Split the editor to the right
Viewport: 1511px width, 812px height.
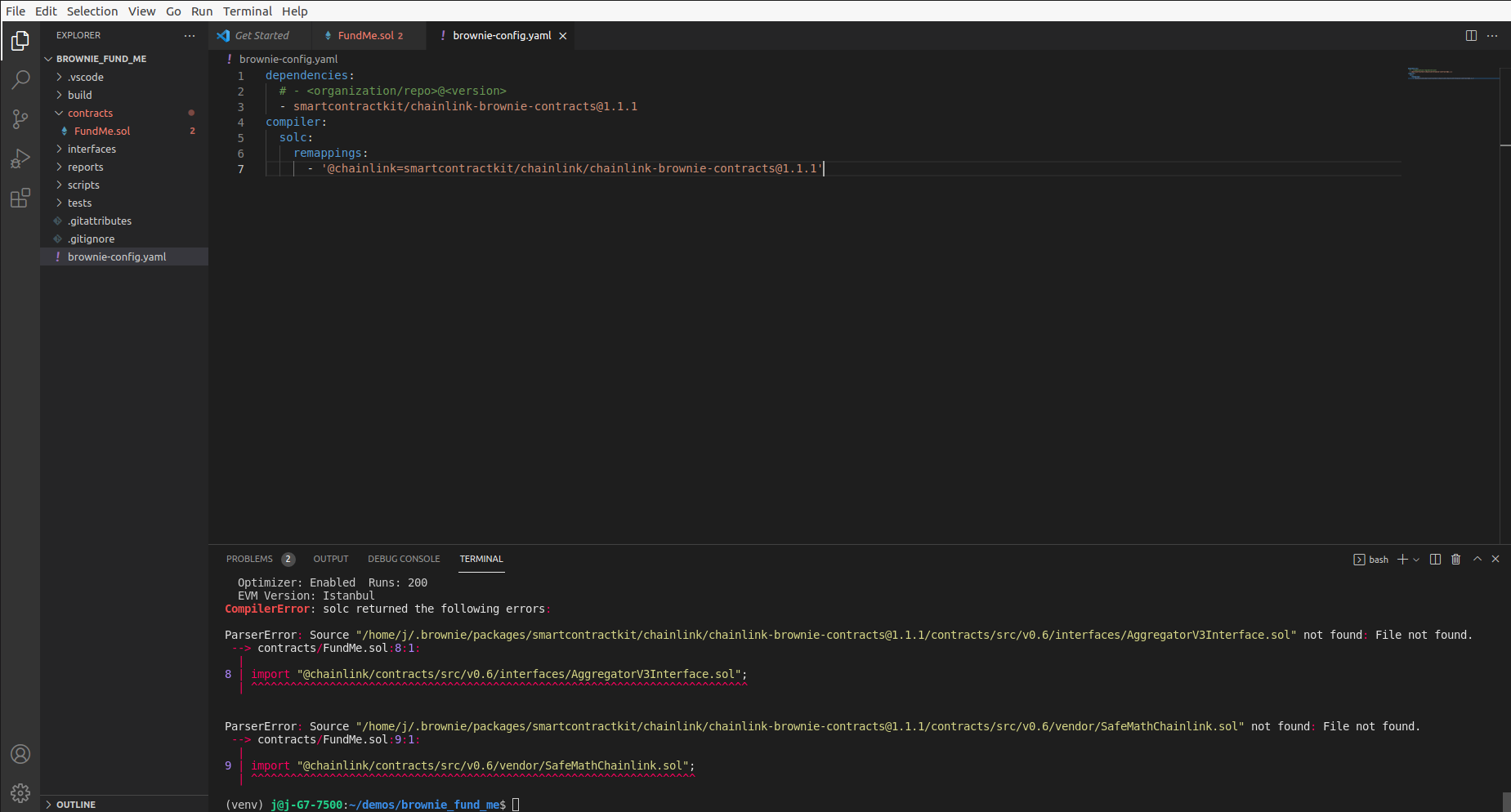point(1471,36)
